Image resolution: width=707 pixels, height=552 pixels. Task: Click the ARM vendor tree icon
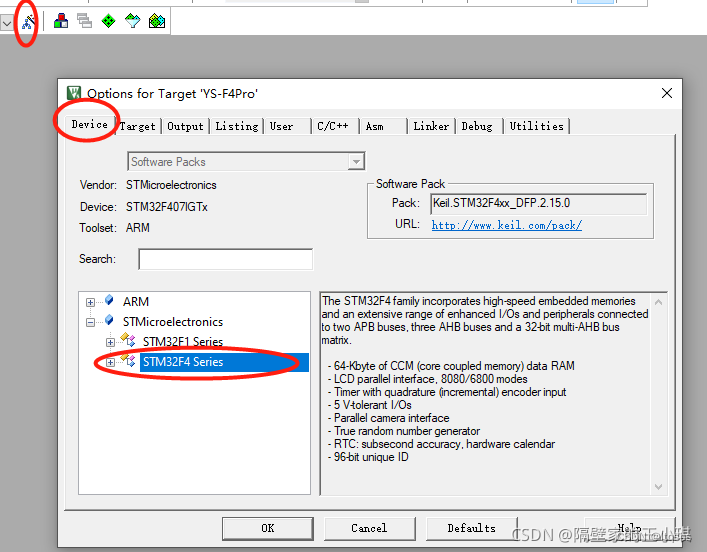(109, 300)
